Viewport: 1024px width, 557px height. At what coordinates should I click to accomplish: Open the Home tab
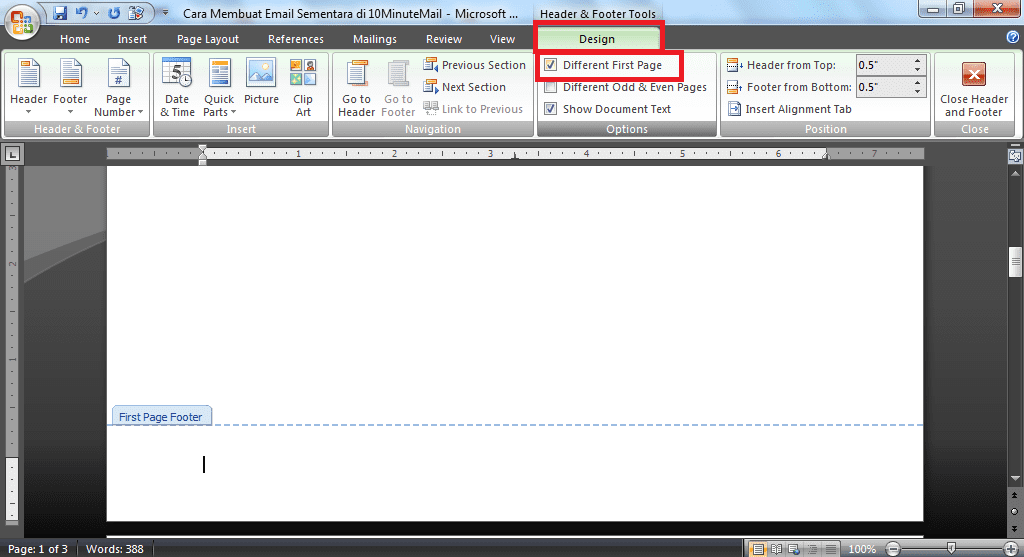75,39
